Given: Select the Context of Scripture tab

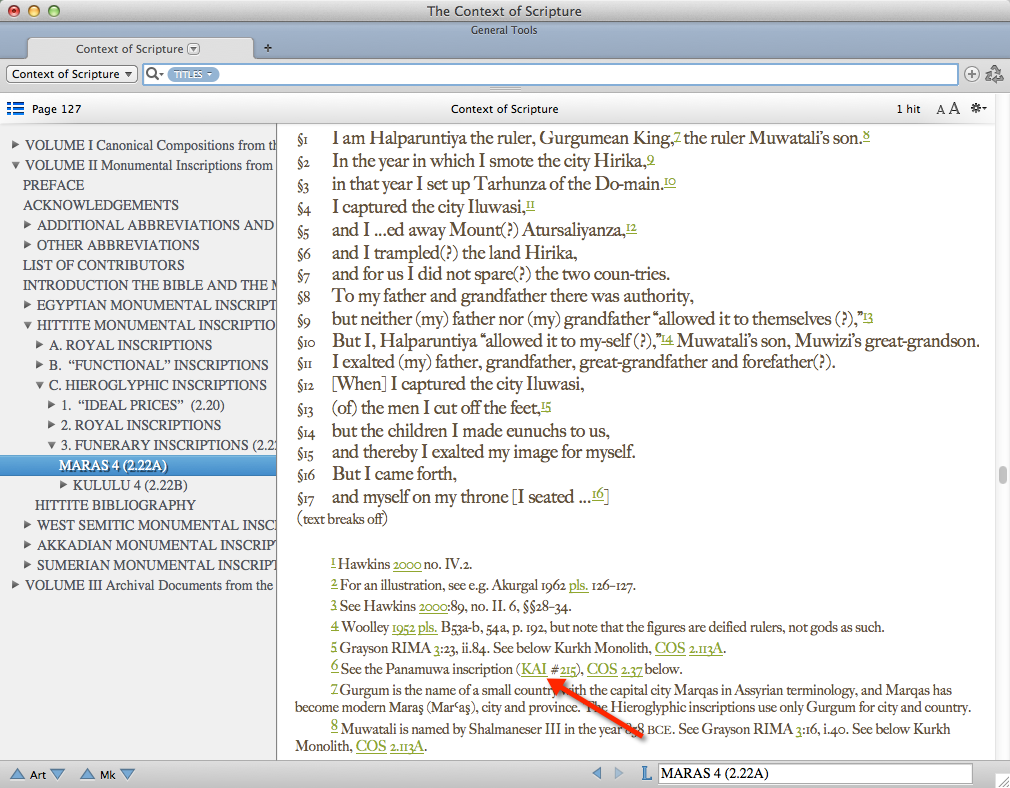Looking at the screenshot, I should pos(138,49).
